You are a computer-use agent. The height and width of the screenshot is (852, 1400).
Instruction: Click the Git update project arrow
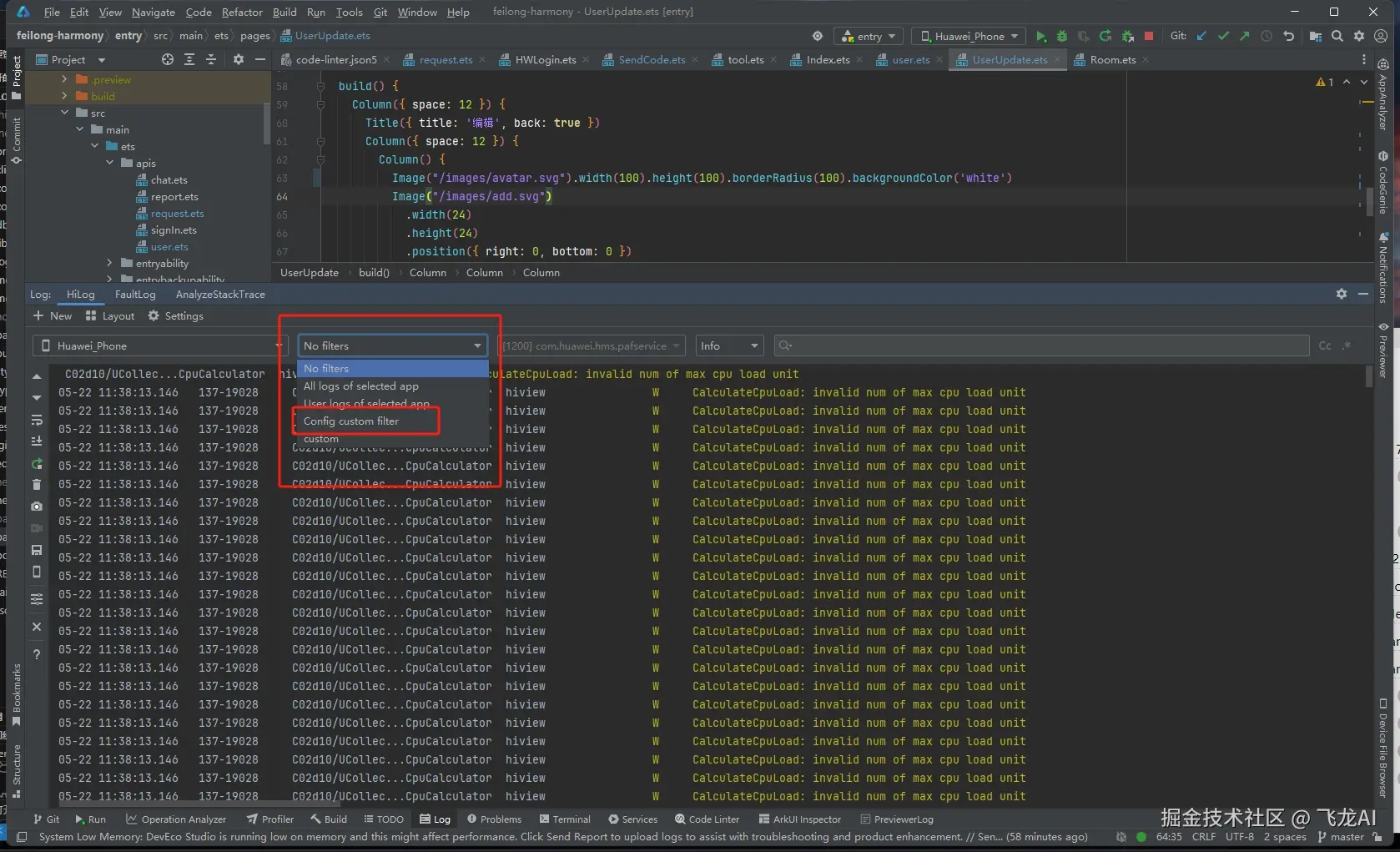[1201, 36]
